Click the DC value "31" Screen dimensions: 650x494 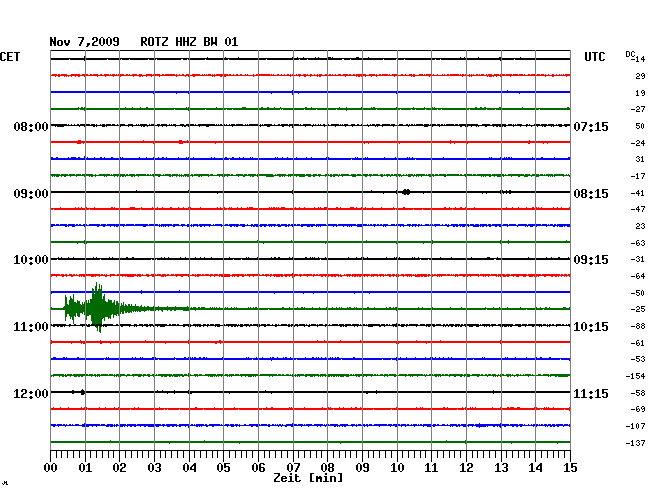640,159
